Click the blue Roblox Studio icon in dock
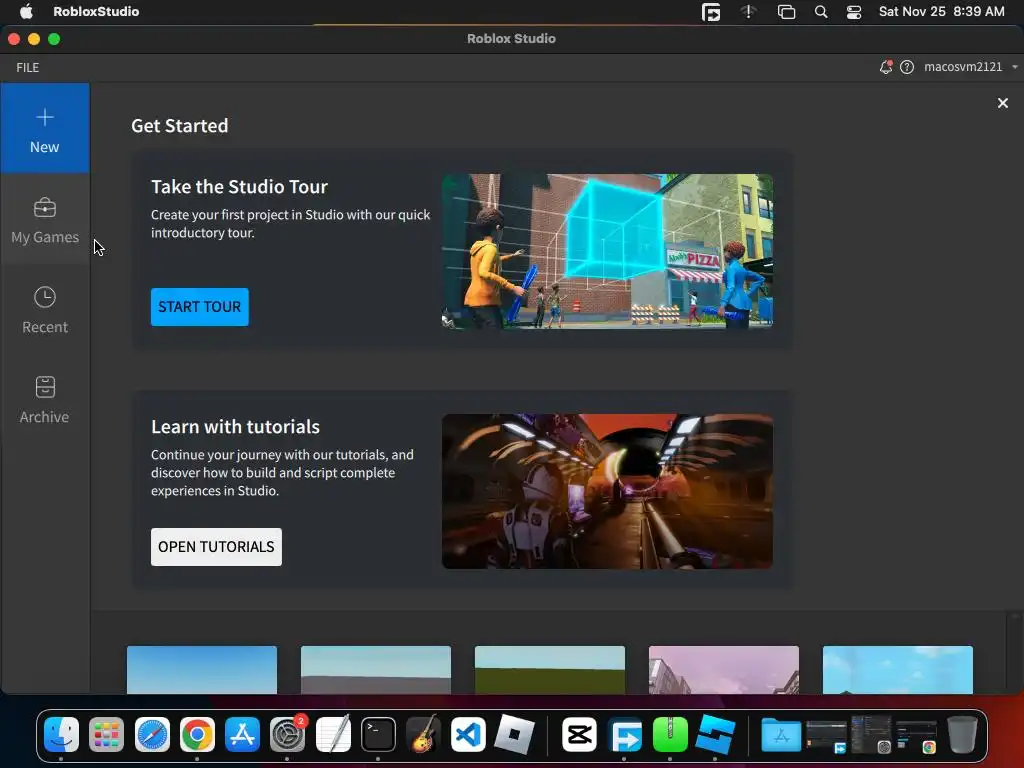Image resolution: width=1024 pixels, height=768 pixels. coord(715,735)
